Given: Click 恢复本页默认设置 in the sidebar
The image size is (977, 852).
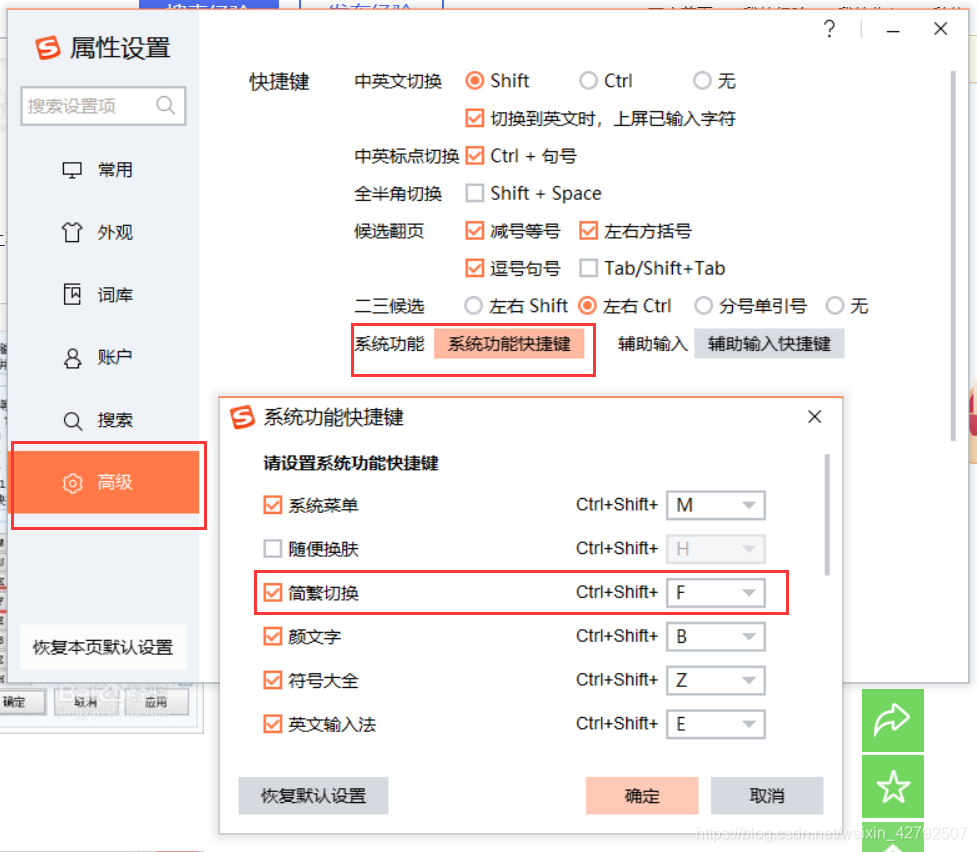Looking at the screenshot, I should [103, 647].
